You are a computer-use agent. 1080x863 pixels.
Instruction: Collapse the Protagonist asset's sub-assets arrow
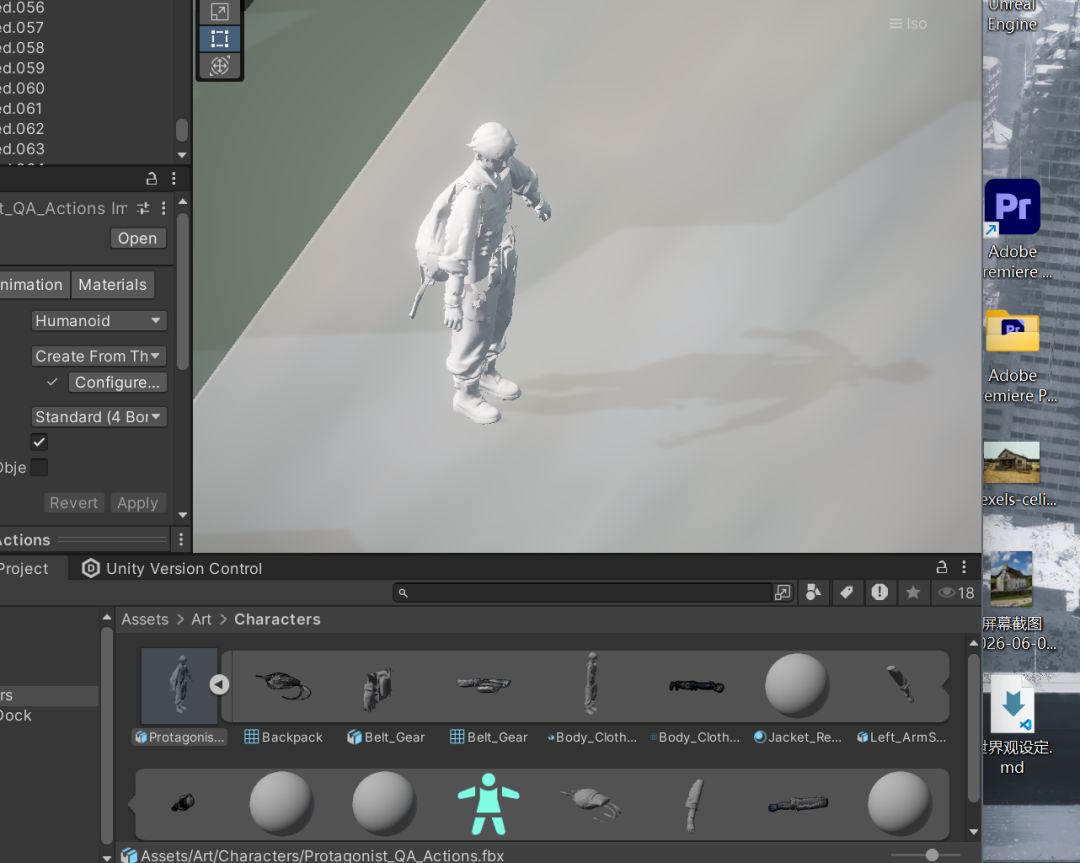219,685
